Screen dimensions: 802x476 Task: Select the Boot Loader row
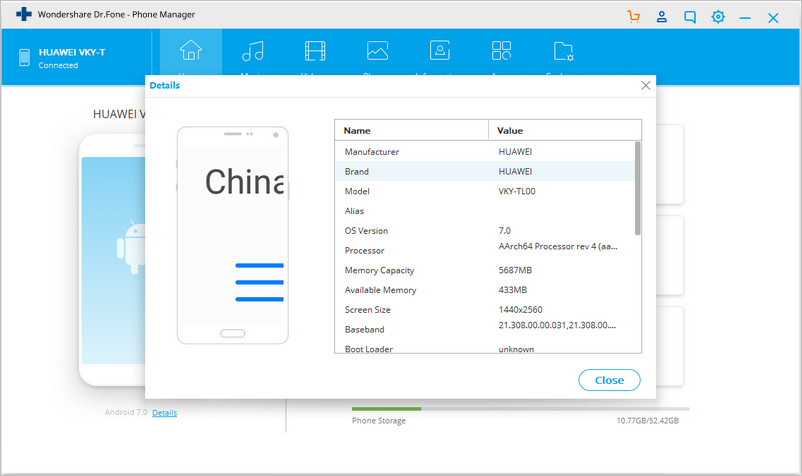[x=485, y=347]
